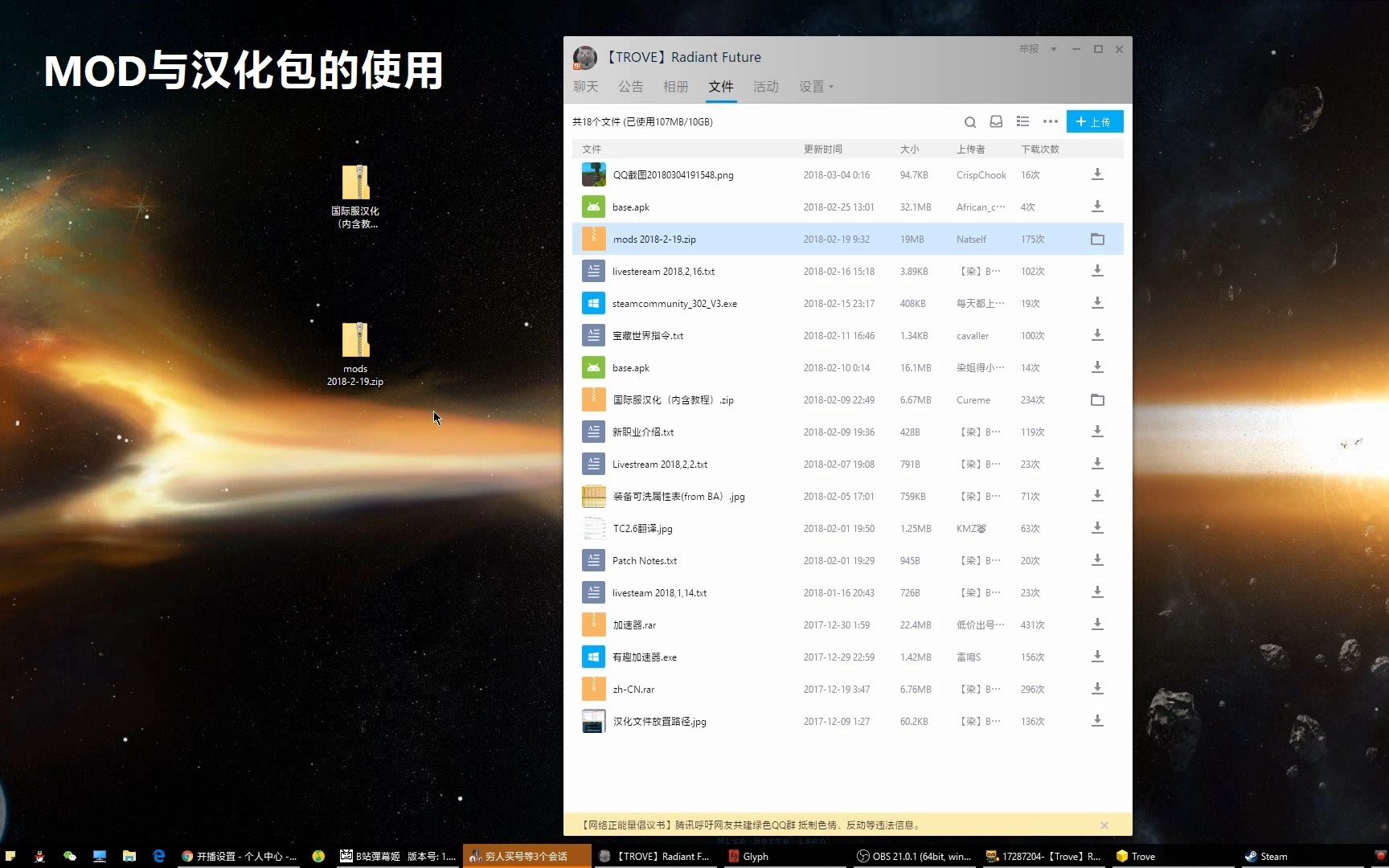Open WeChat icon on the taskbar
This screenshot has width=1389, height=868.
pos(70,856)
